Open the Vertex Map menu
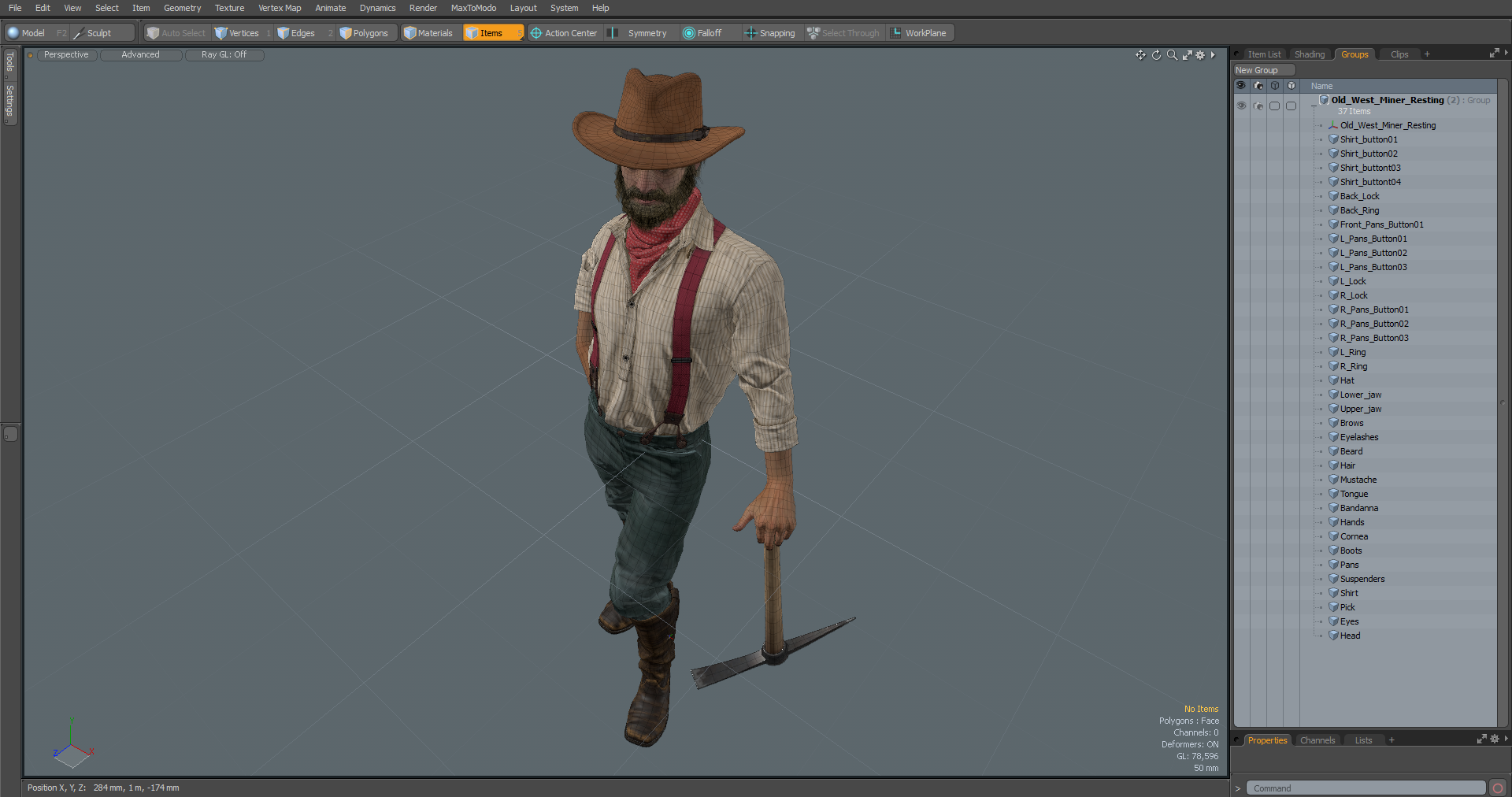The image size is (1512, 797). click(280, 8)
